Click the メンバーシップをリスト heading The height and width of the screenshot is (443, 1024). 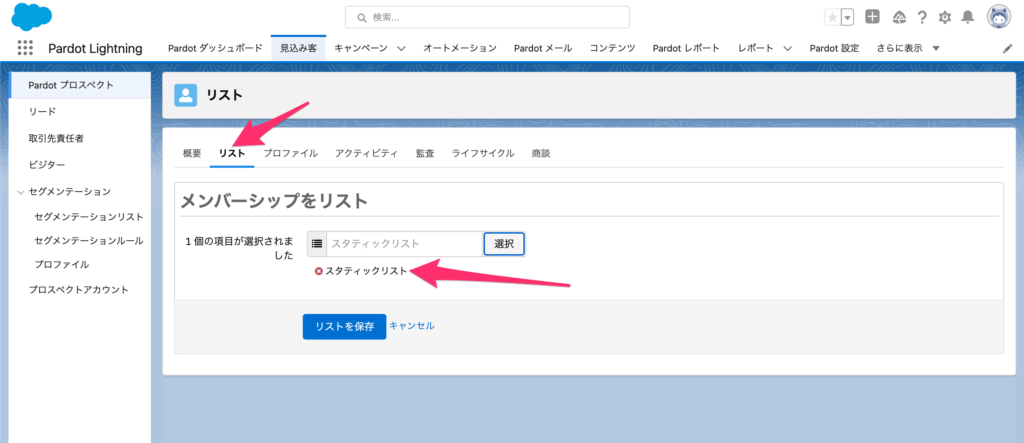(x=274, y=201)
